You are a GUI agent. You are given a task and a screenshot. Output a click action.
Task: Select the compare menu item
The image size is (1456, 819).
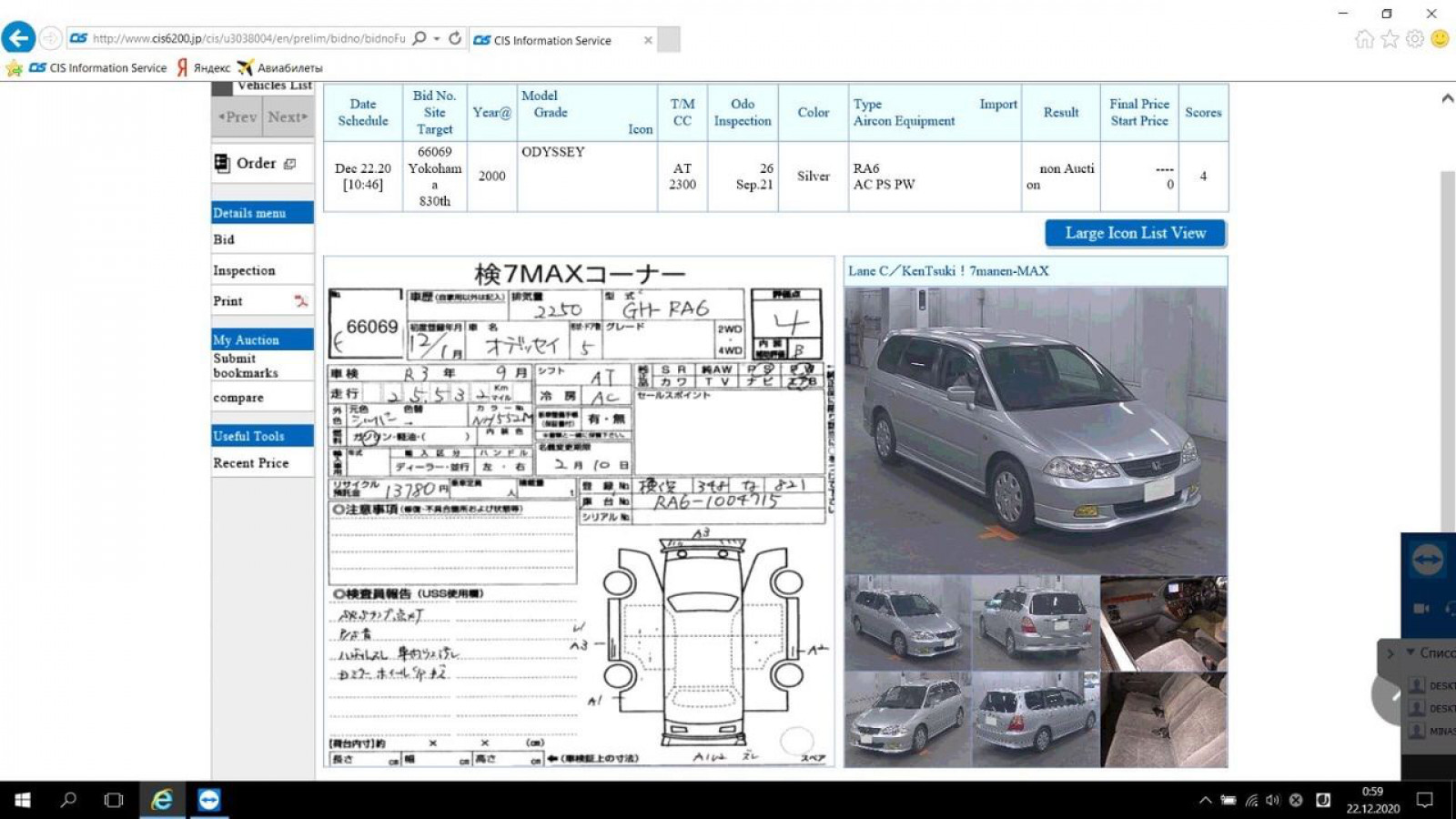[238, 398]
